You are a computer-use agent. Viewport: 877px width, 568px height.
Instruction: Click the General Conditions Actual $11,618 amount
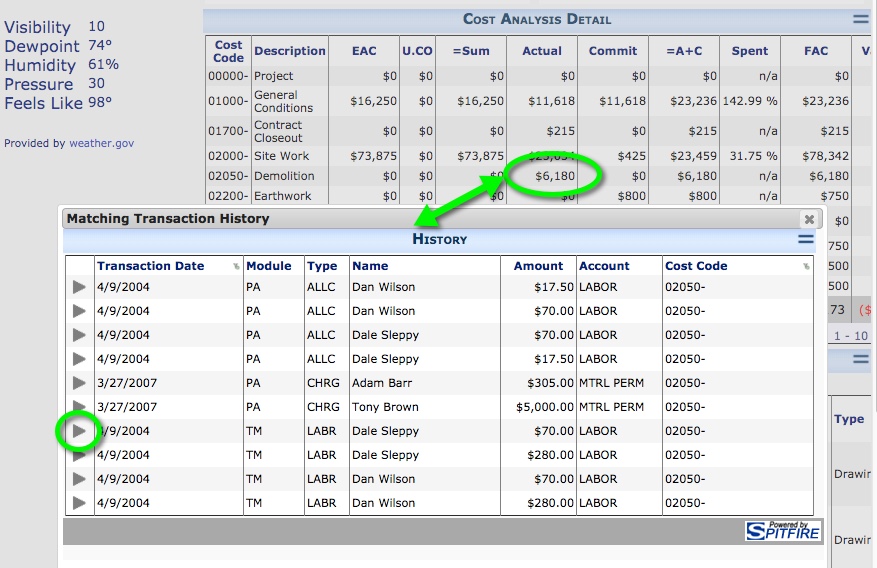tap(551, 101)
